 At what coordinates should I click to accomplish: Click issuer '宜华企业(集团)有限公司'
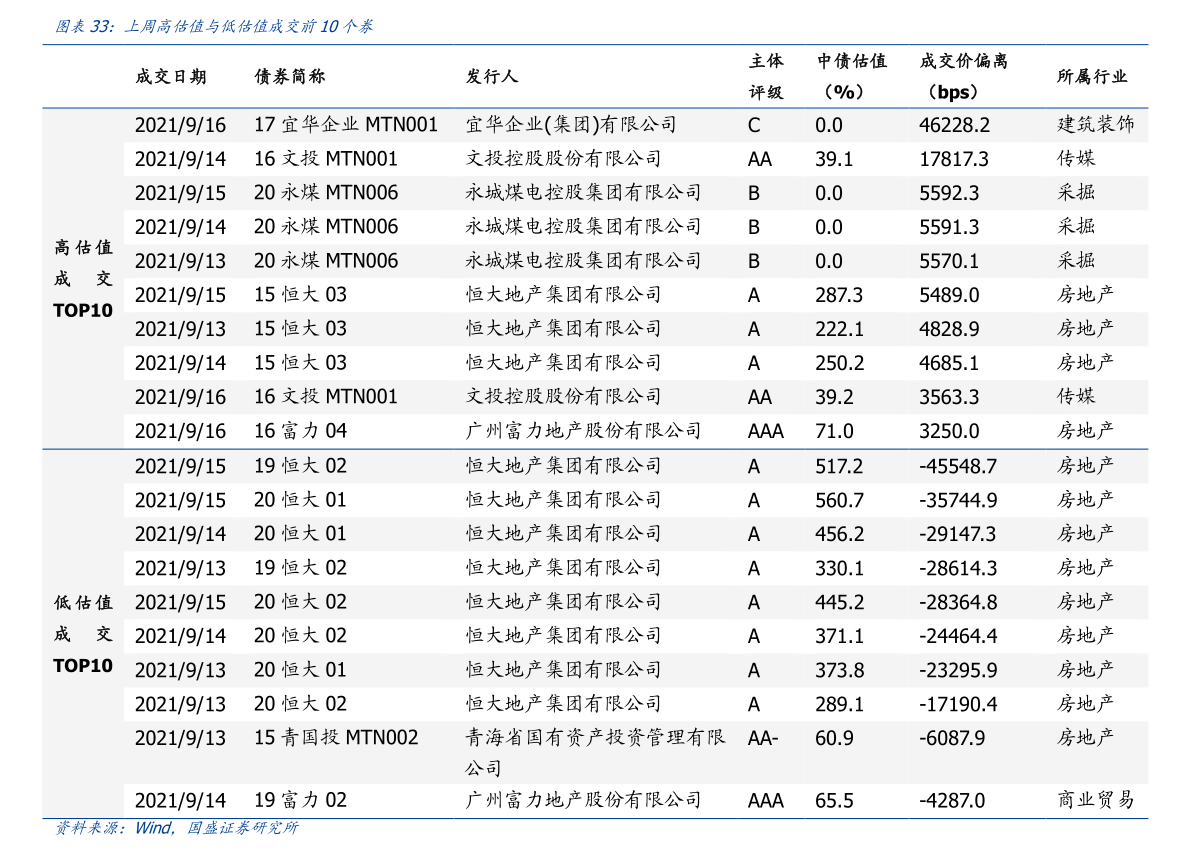coord(571,125)
